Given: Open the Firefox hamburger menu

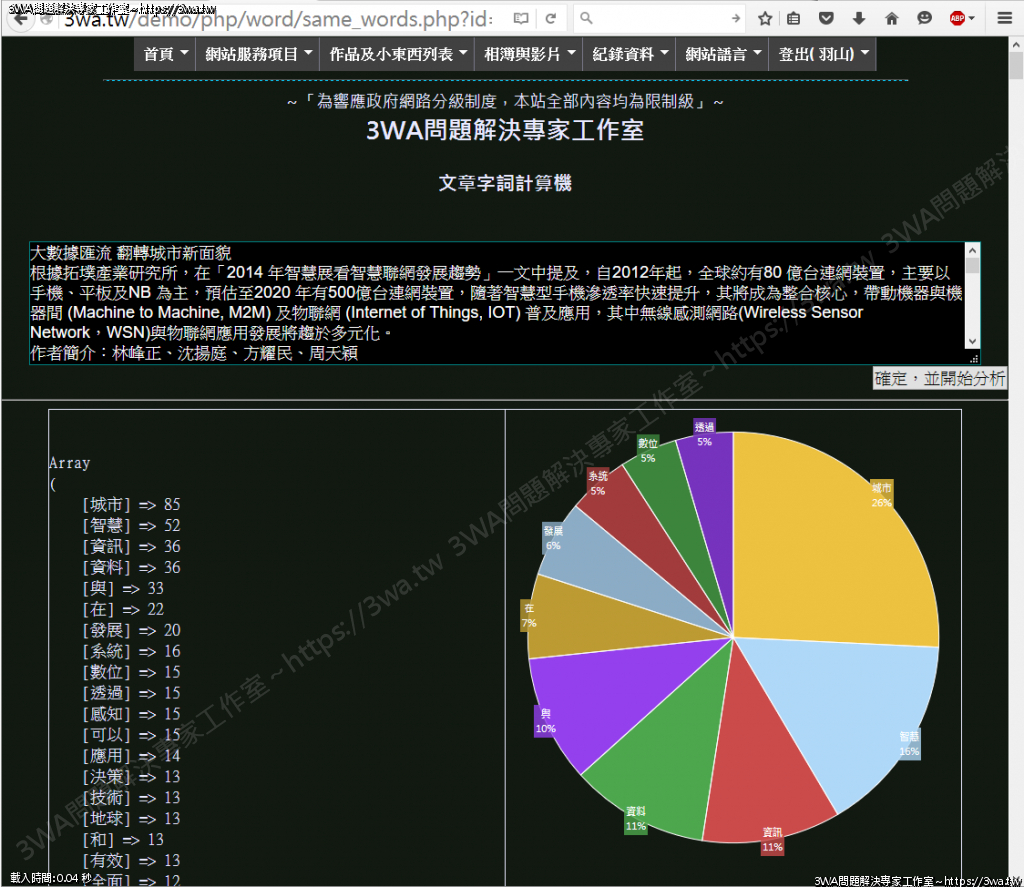Looking at the screenshot, I should 1004,18.
